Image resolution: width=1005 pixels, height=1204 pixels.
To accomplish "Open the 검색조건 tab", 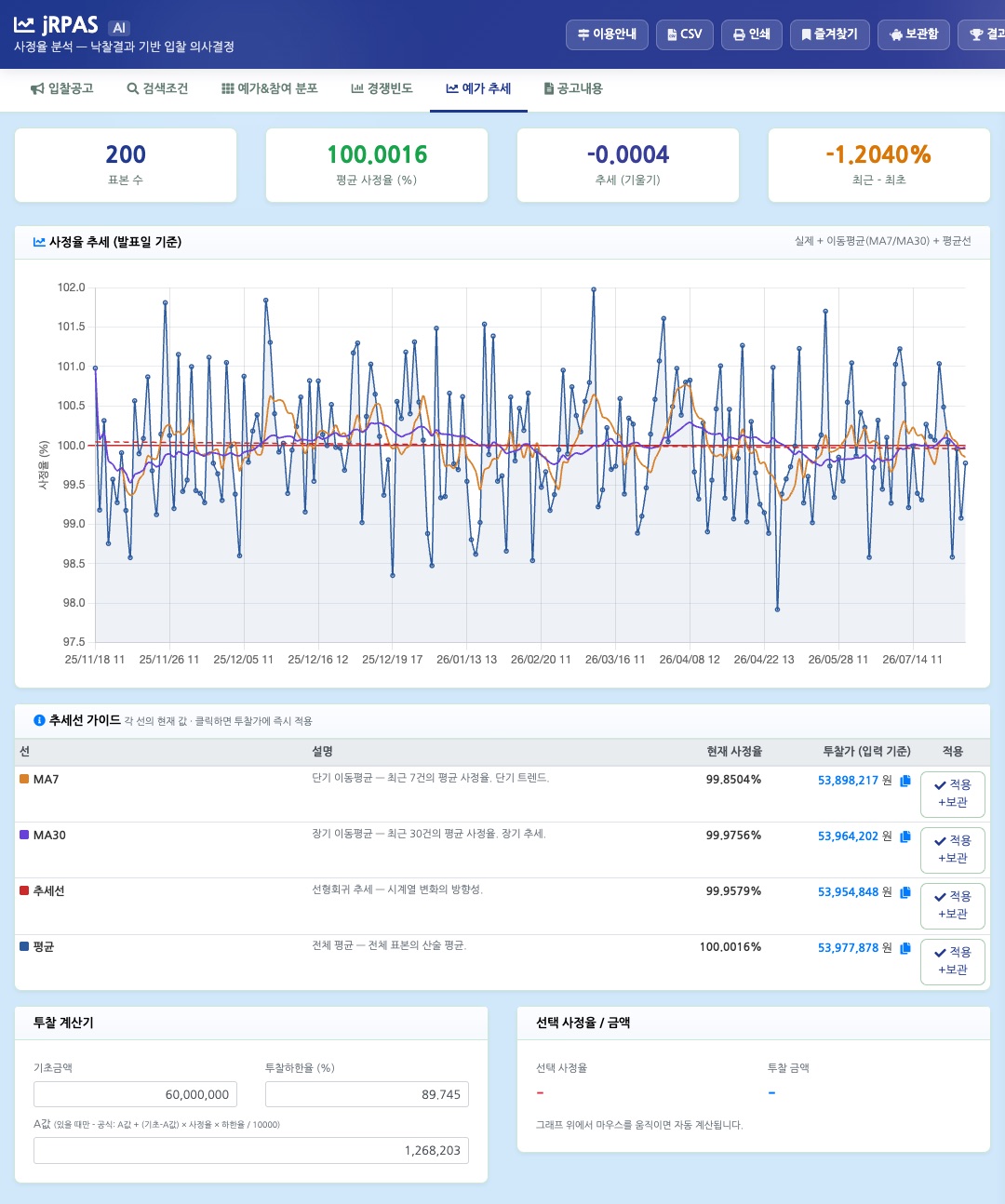I will pyautogui.click(x=157, y=88).
